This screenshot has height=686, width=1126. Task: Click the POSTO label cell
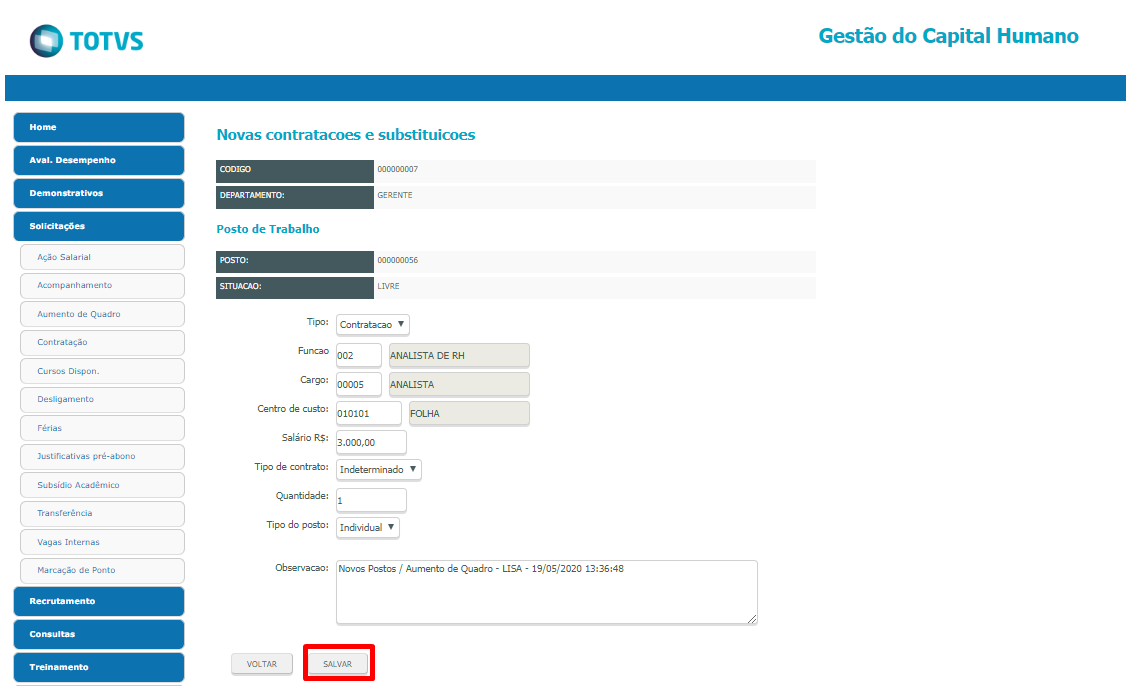pyautogui.click(x=294, y=261)
